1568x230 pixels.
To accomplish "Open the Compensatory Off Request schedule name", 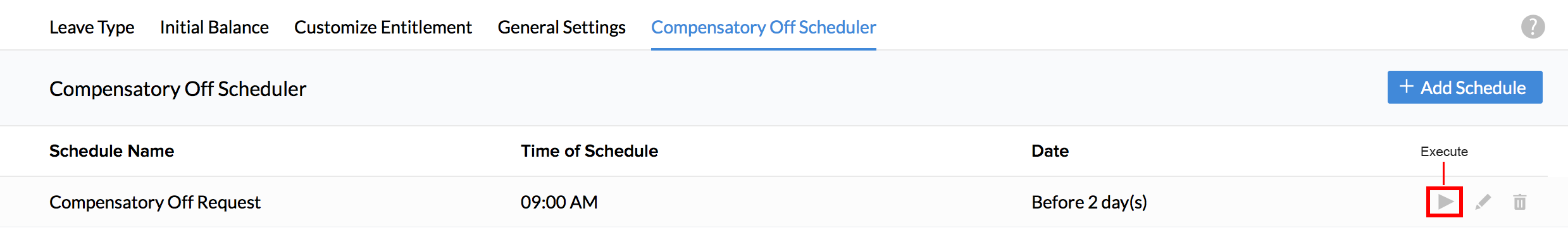I will [155, 202].
